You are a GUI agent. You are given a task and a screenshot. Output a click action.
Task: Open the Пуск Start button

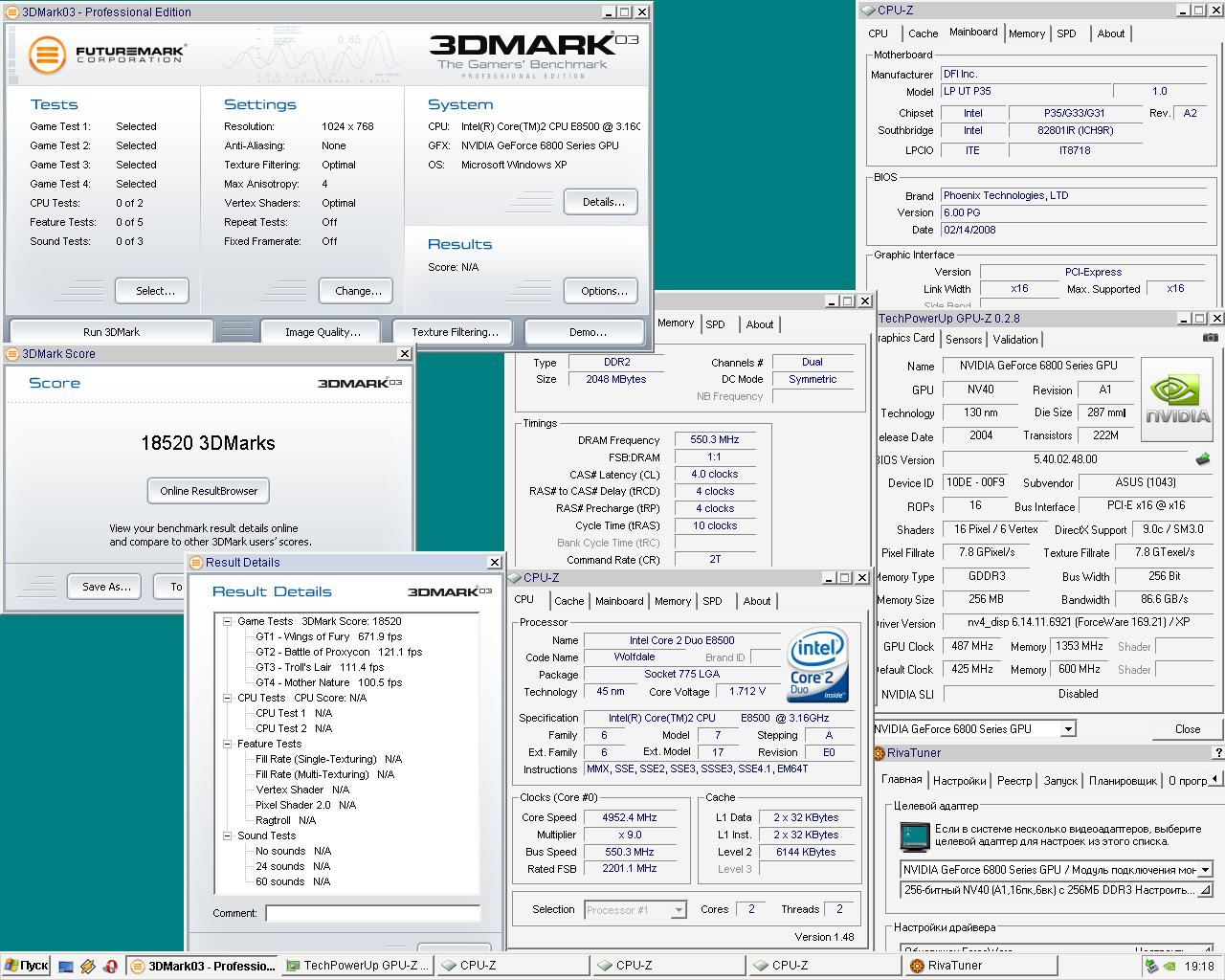point(26,966)
